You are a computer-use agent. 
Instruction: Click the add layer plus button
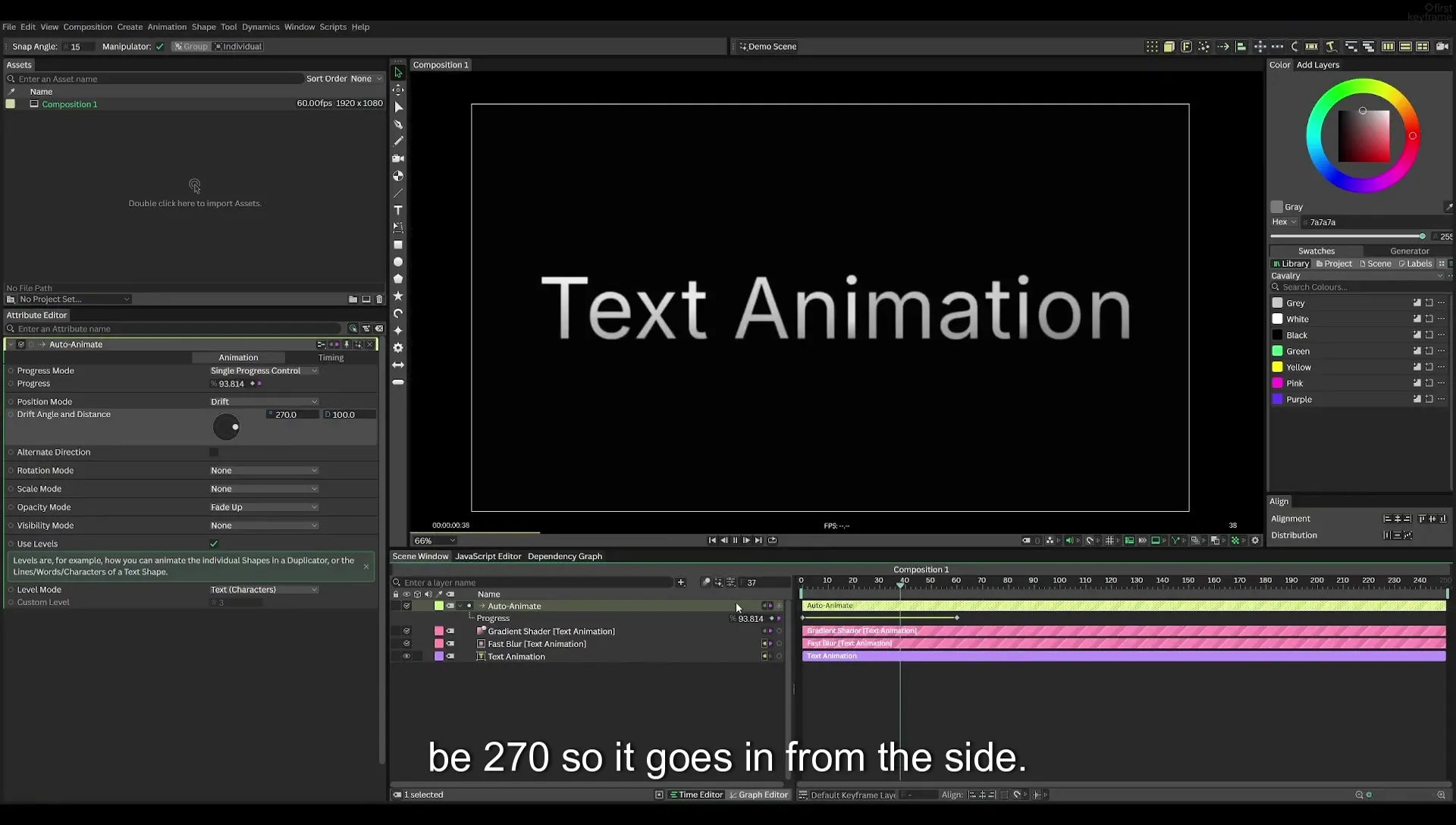pyautogui.click(x=681, y=582)
